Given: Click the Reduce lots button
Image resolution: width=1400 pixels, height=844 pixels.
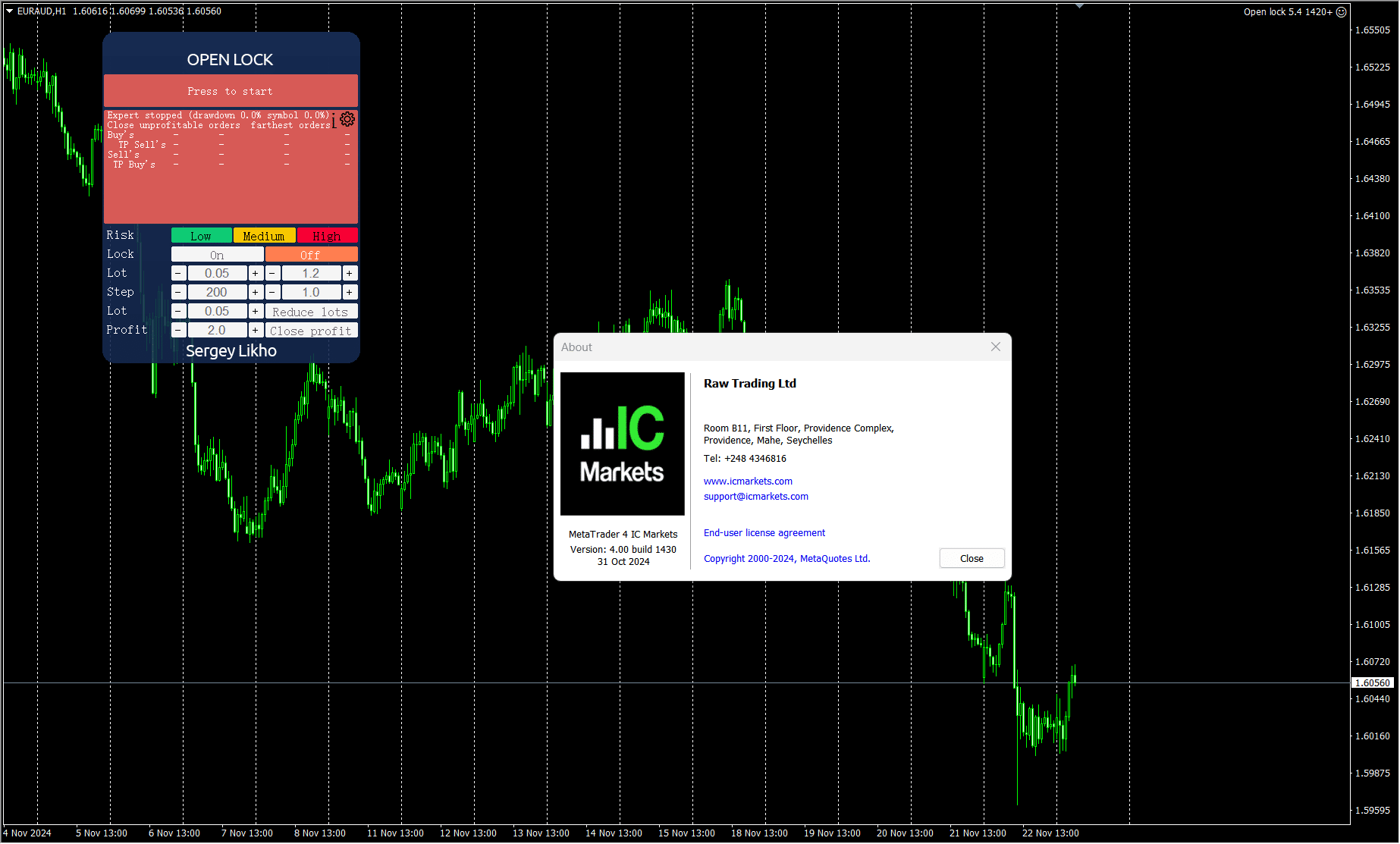Looking at the screenshot, I should click(x=311, y=312).
